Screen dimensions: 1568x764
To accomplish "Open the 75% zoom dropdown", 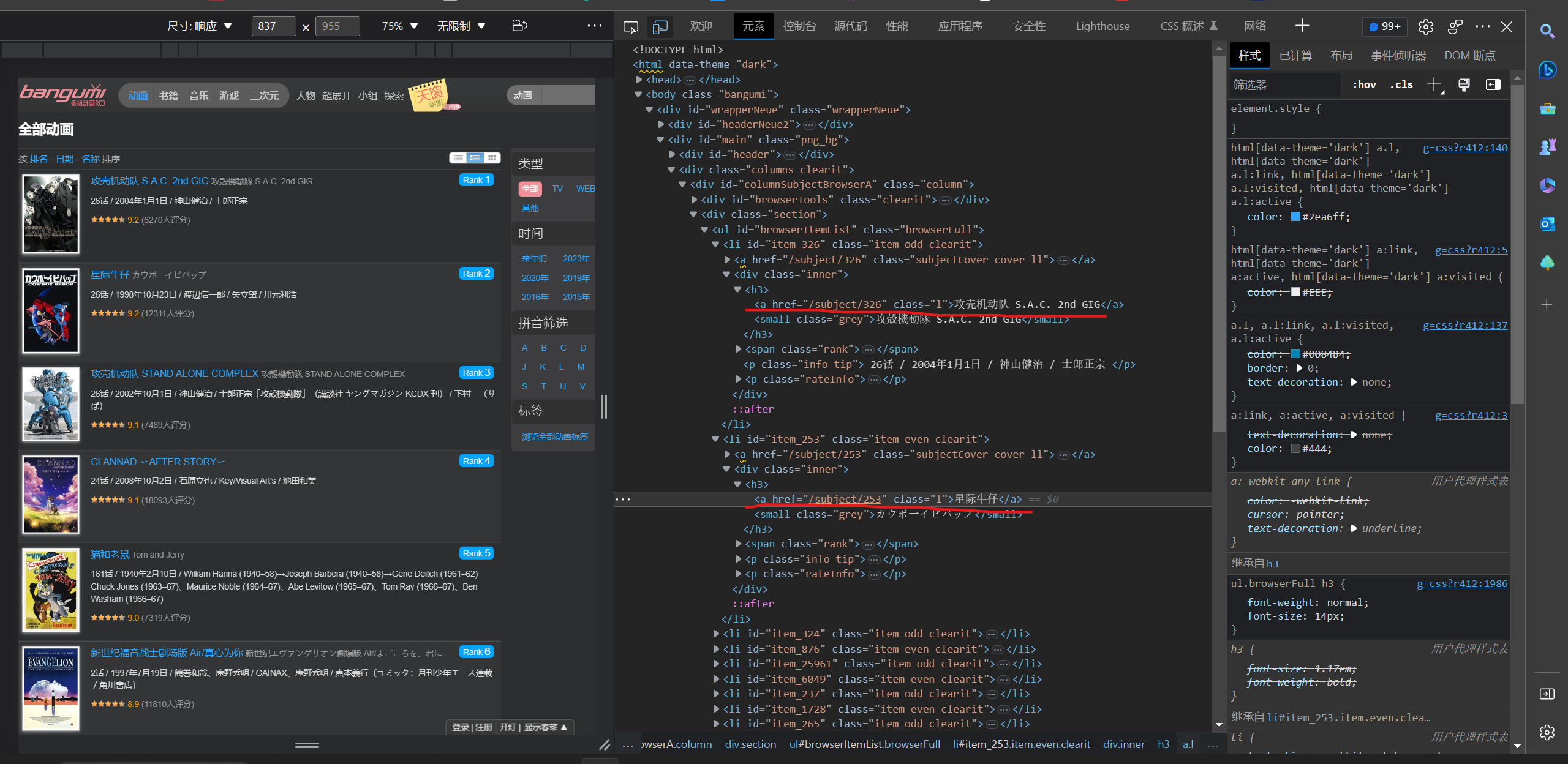I will point(399,26).
